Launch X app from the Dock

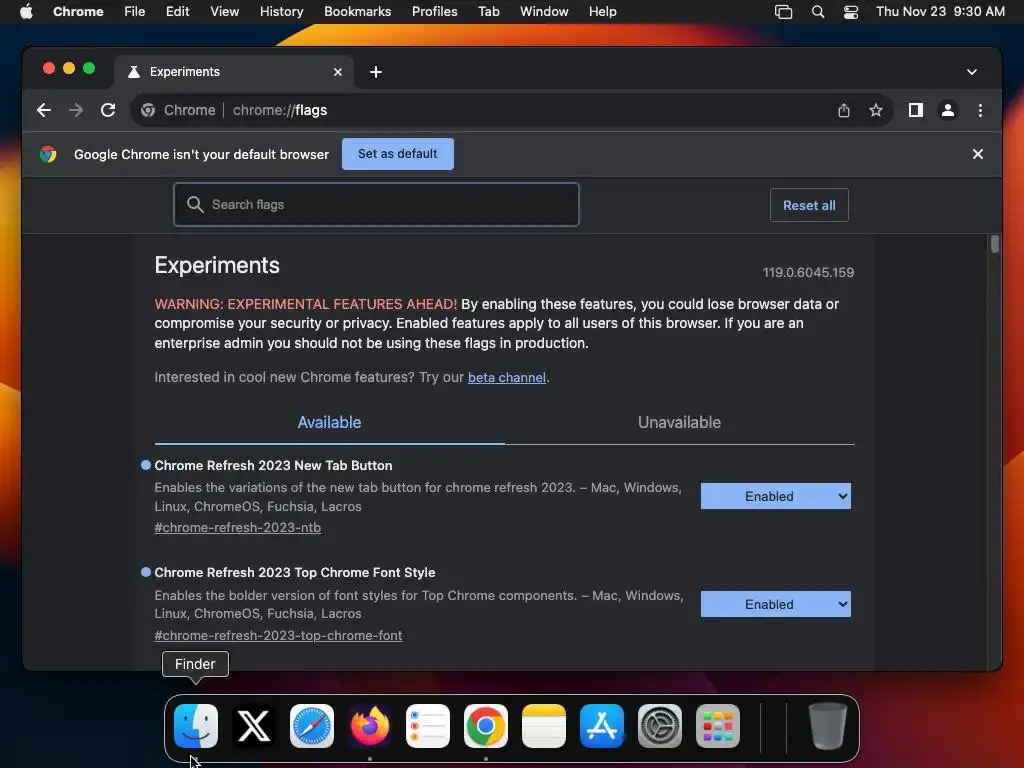[253, 726]
